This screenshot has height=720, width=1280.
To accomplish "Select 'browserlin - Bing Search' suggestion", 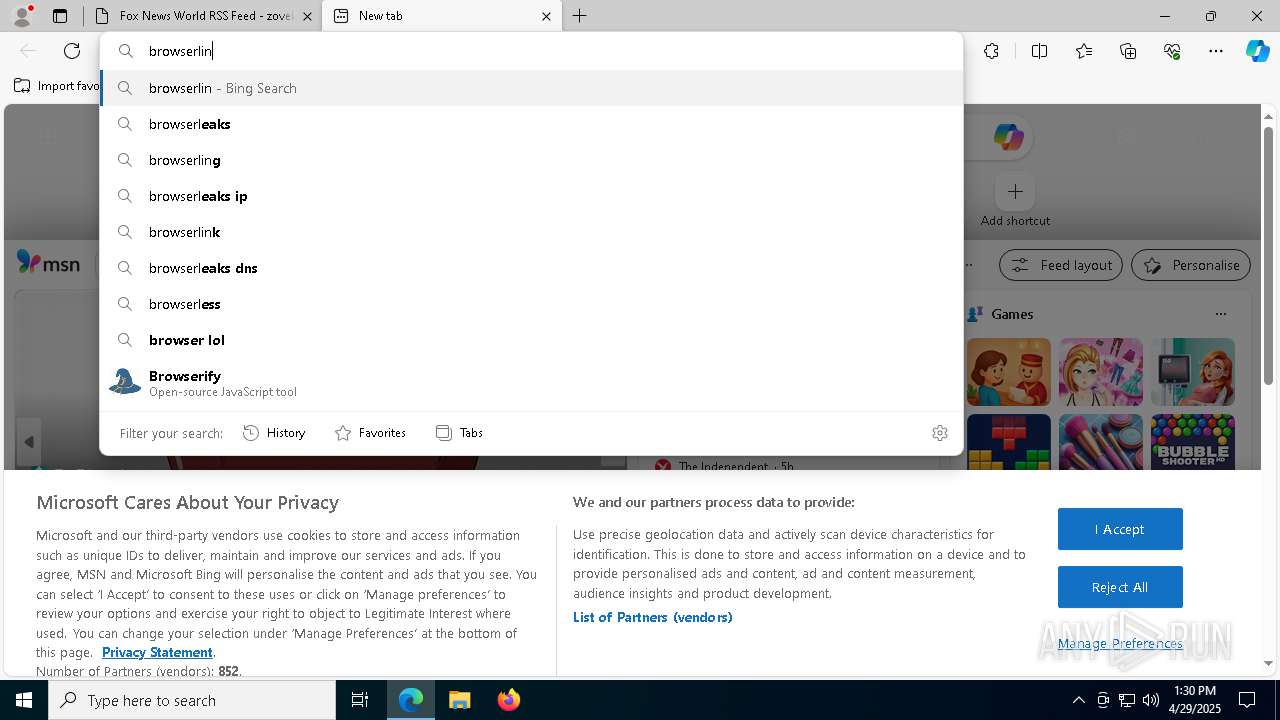I will point(532,88).
